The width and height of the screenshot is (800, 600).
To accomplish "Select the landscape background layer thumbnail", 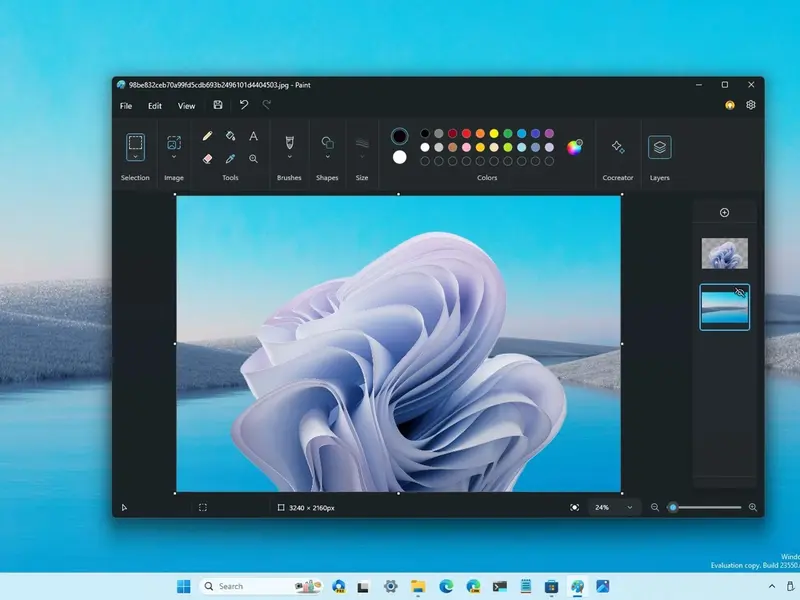I will [724, 307].
